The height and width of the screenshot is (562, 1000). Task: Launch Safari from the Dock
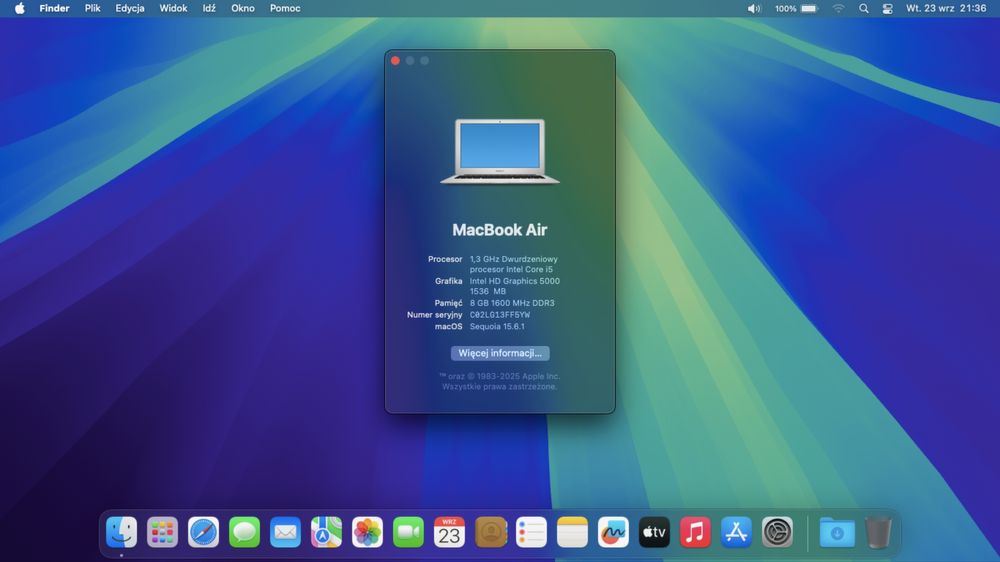tap(203, 532)
